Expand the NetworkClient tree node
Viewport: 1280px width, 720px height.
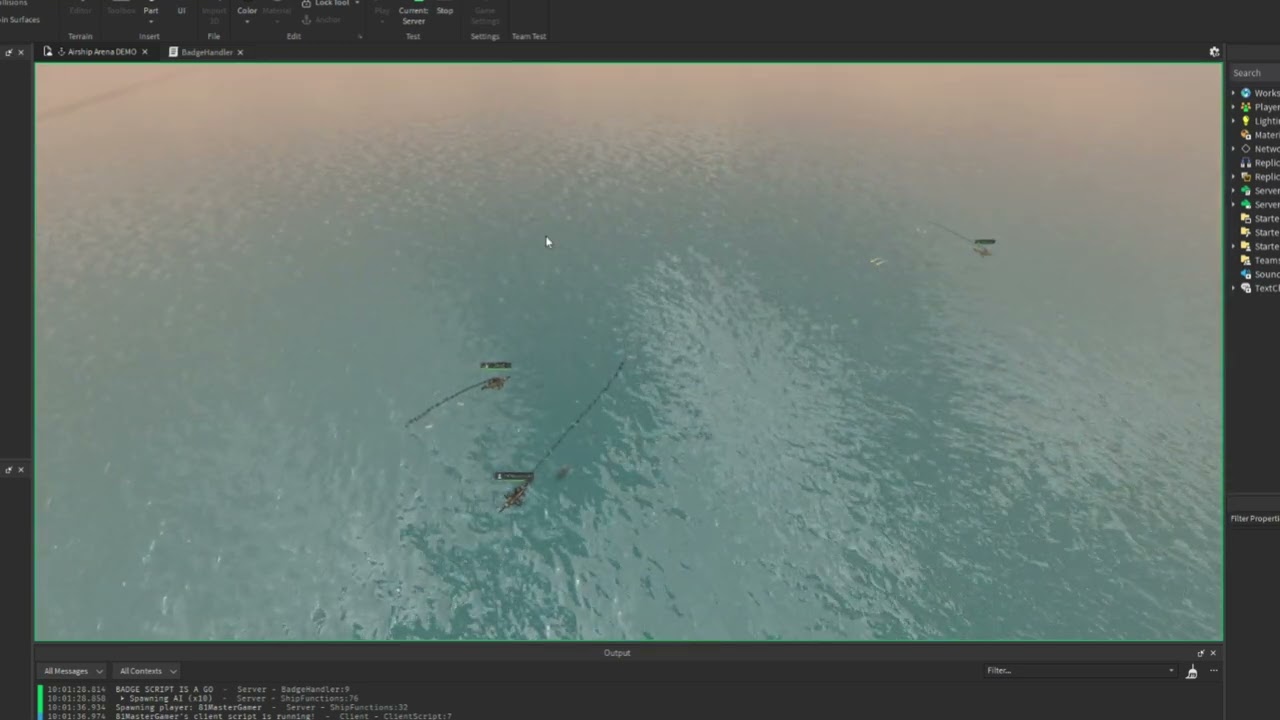(x=1233, y=149)
